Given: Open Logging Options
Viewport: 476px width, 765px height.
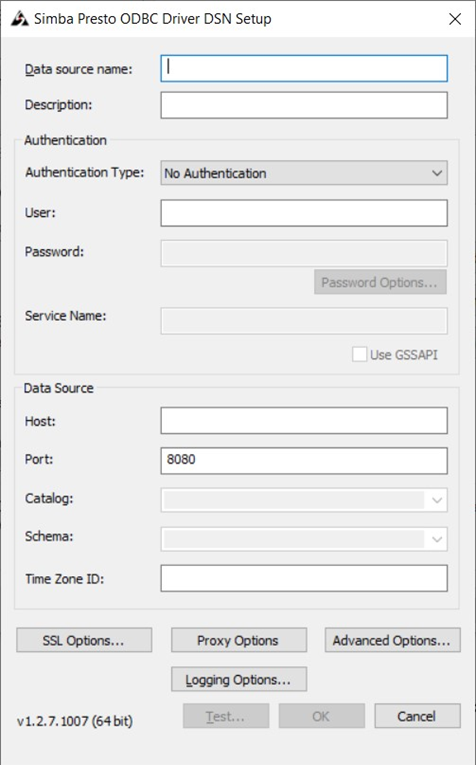Looking at the screenshot, I should point(239,679).
